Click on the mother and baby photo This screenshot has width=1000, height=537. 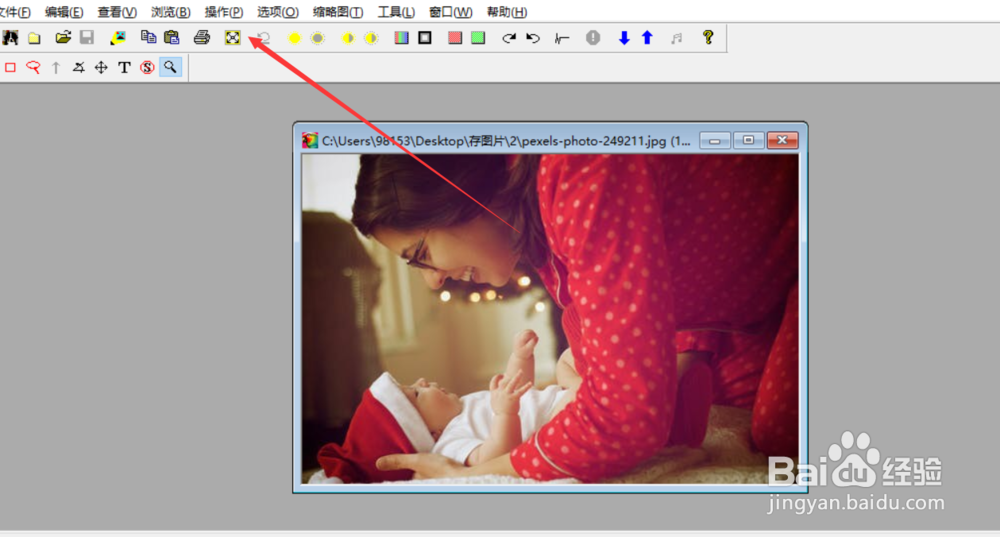click(550, 319)
